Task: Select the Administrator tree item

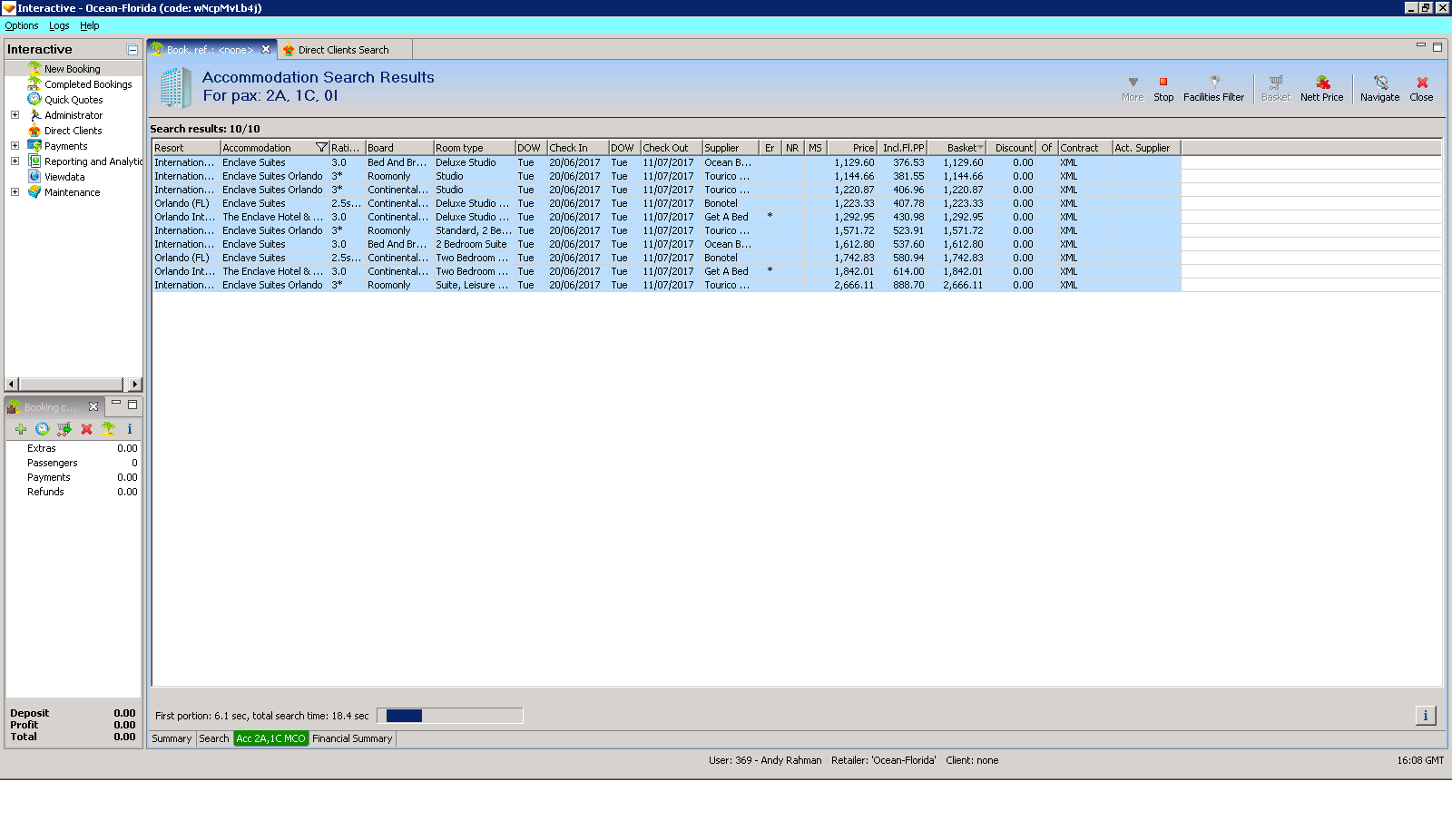Action: pos(74,115)
